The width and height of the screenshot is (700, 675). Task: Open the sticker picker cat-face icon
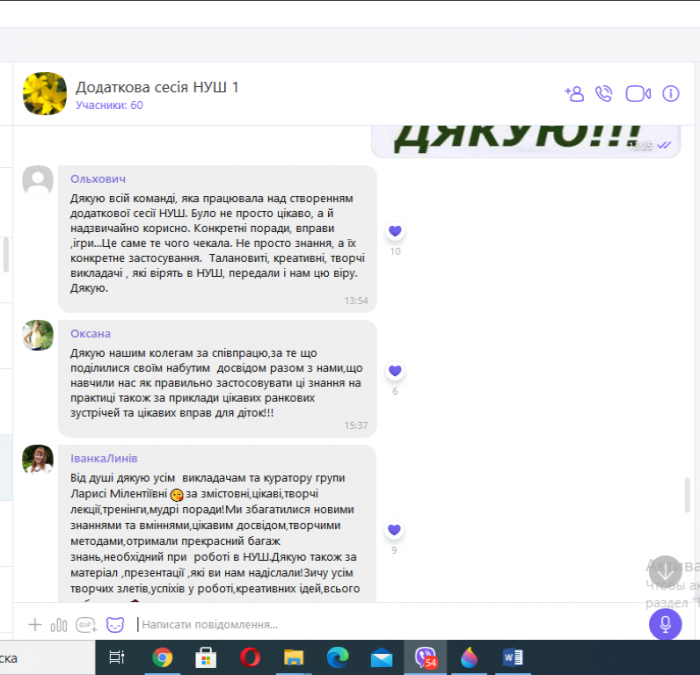click(x=116, y=625)
